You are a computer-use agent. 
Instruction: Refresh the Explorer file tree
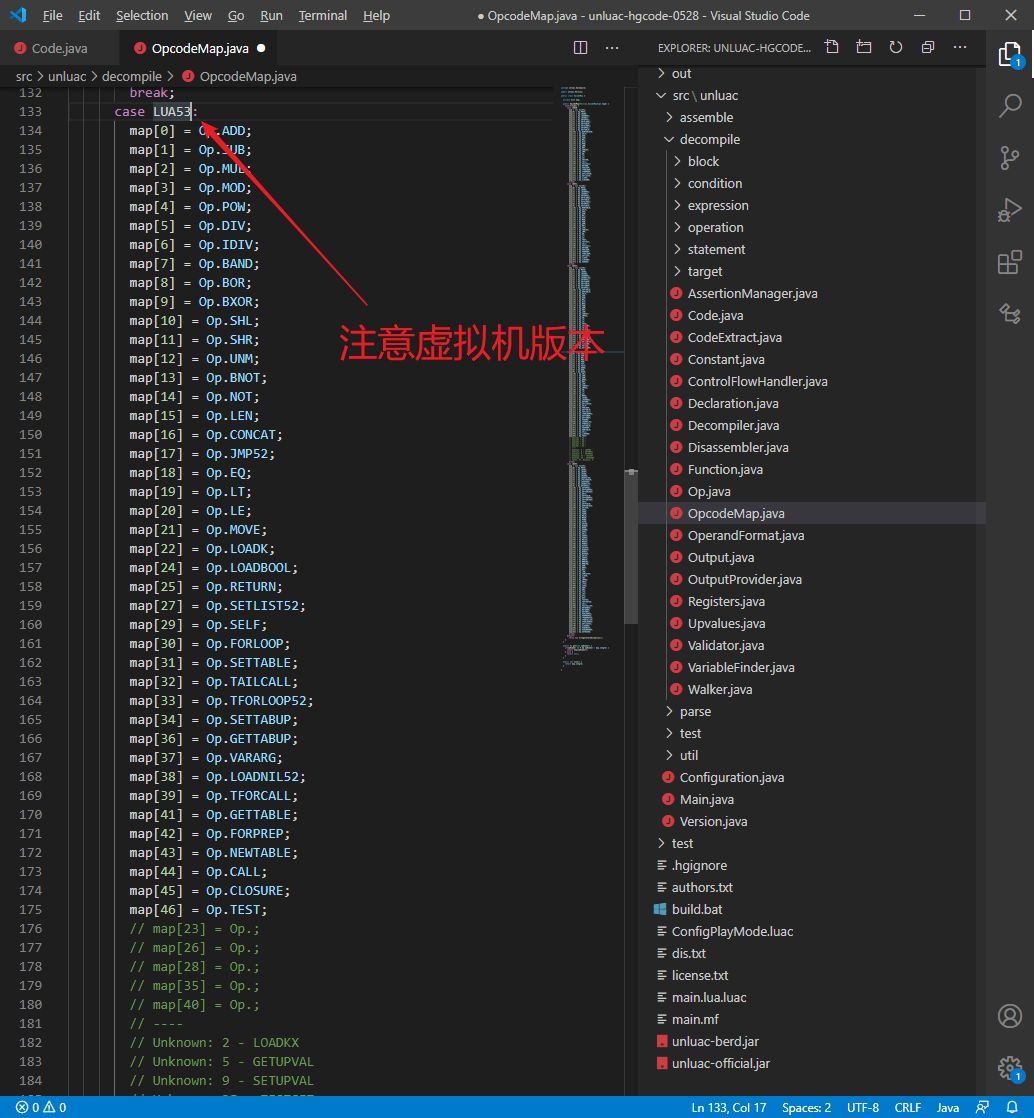point(896,47)
